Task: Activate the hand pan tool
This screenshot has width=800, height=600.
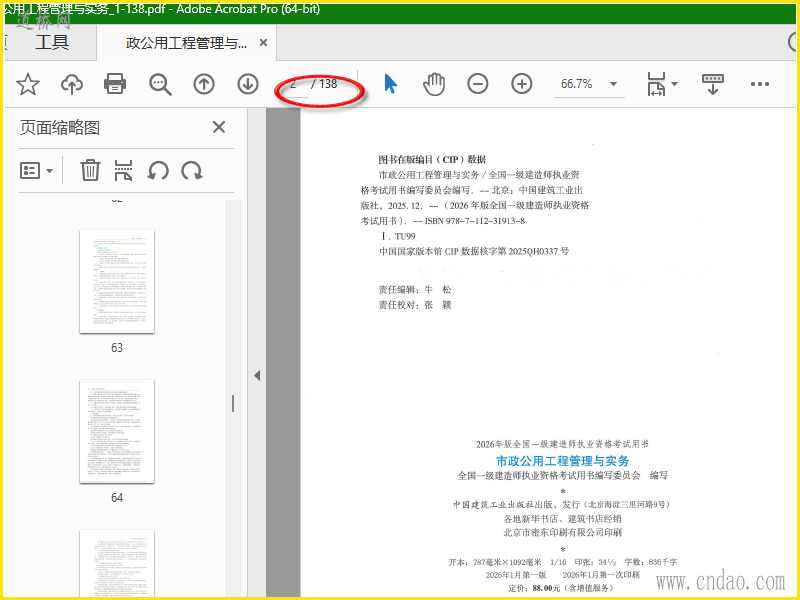Action: point(434,84)
